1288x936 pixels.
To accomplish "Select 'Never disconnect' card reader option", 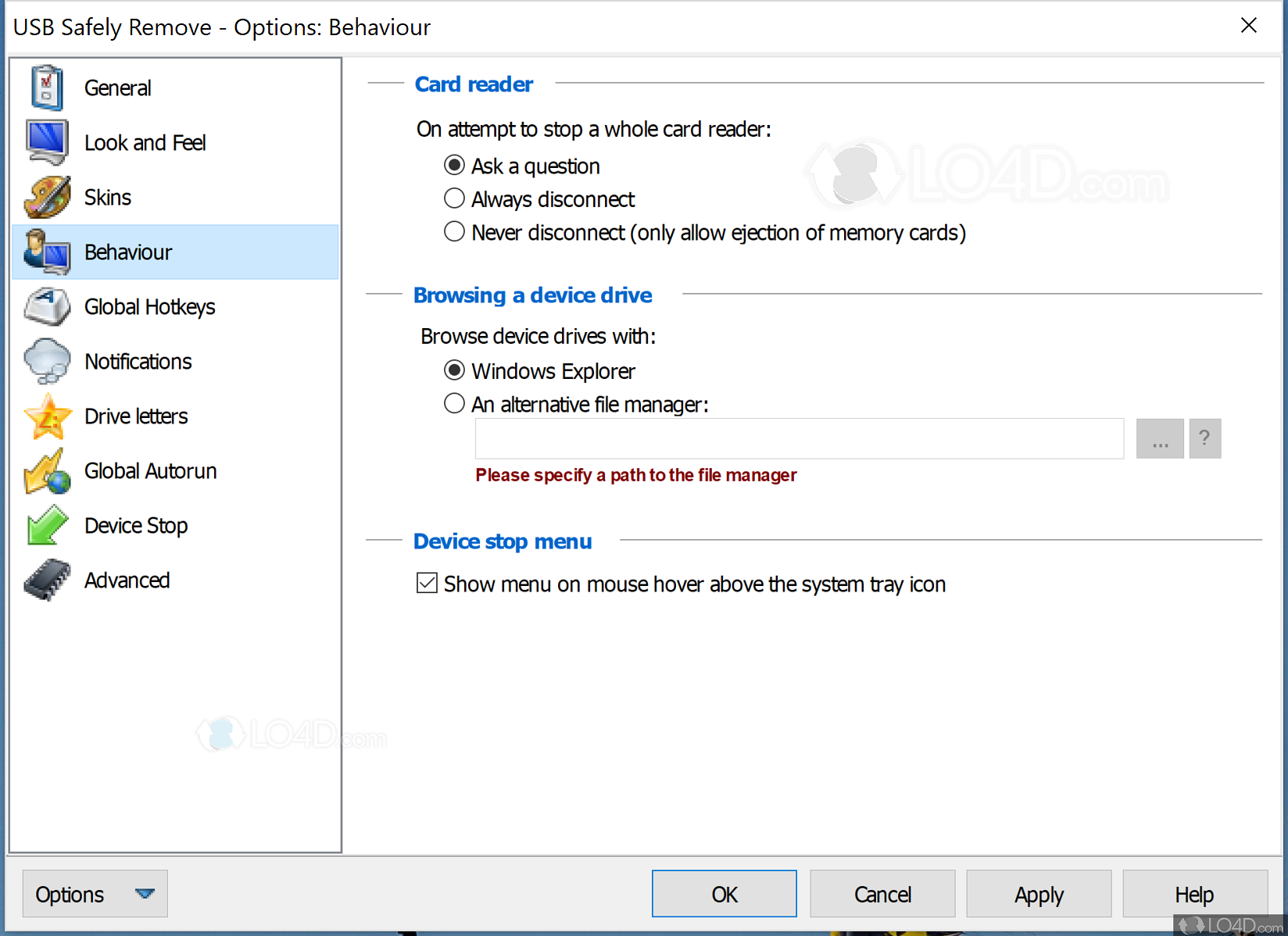I will pyautogui.click(x=454, y=231).
